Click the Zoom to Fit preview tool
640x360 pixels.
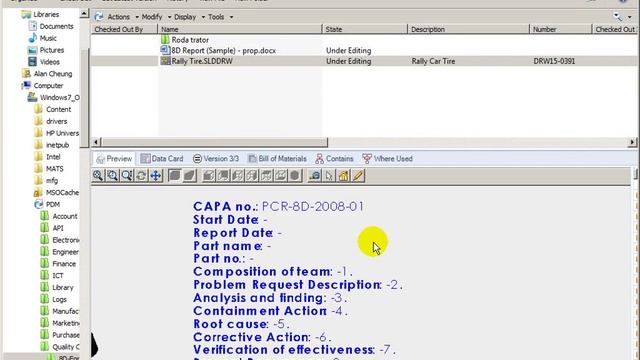click(x=98, y=176)
